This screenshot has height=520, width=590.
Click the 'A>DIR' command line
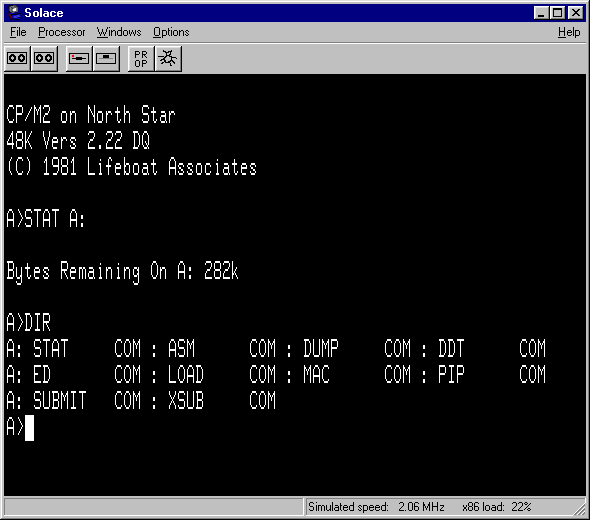click(28, 322)
